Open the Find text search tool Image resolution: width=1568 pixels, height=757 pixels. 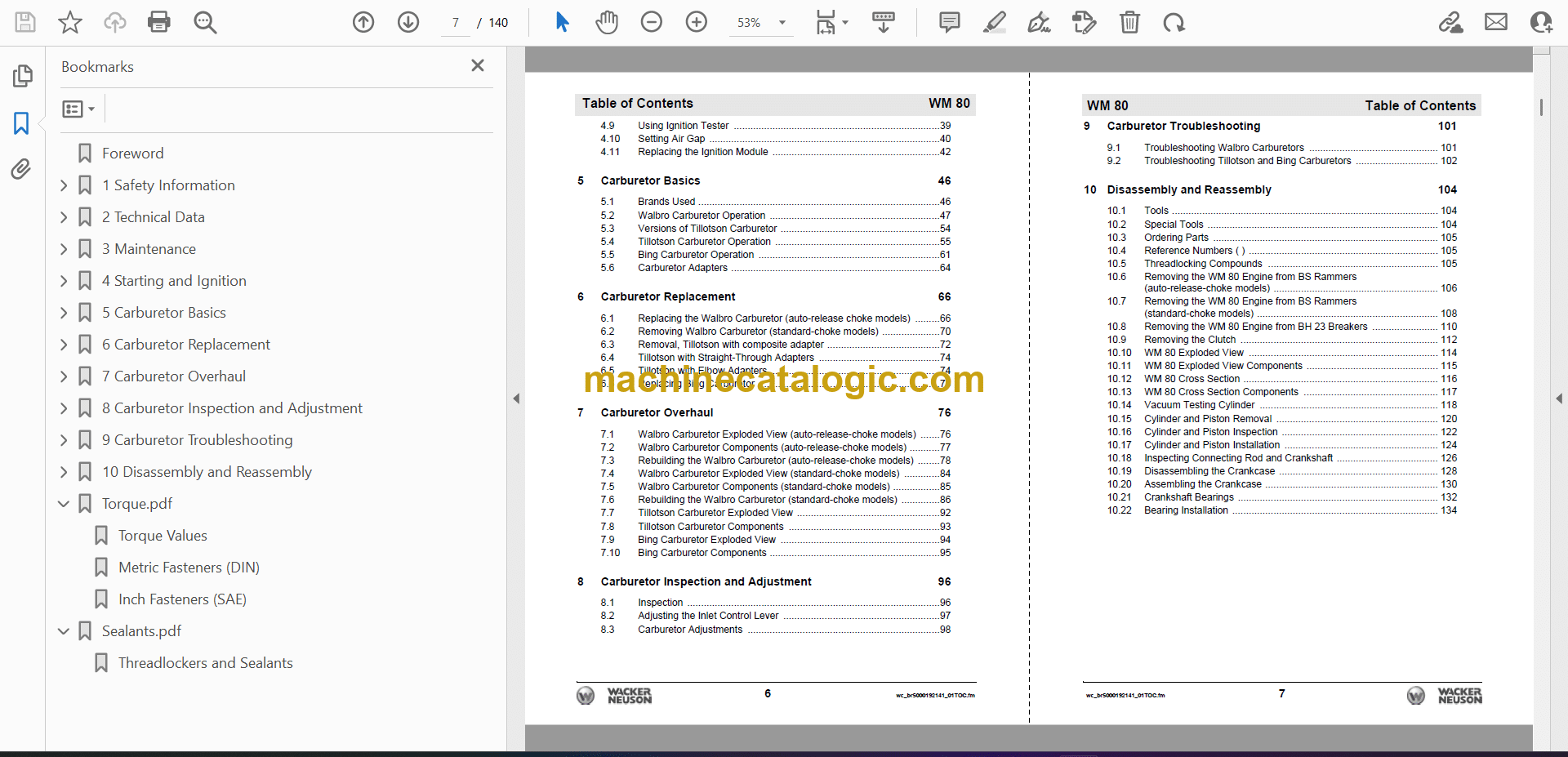(x=205, y=22)
